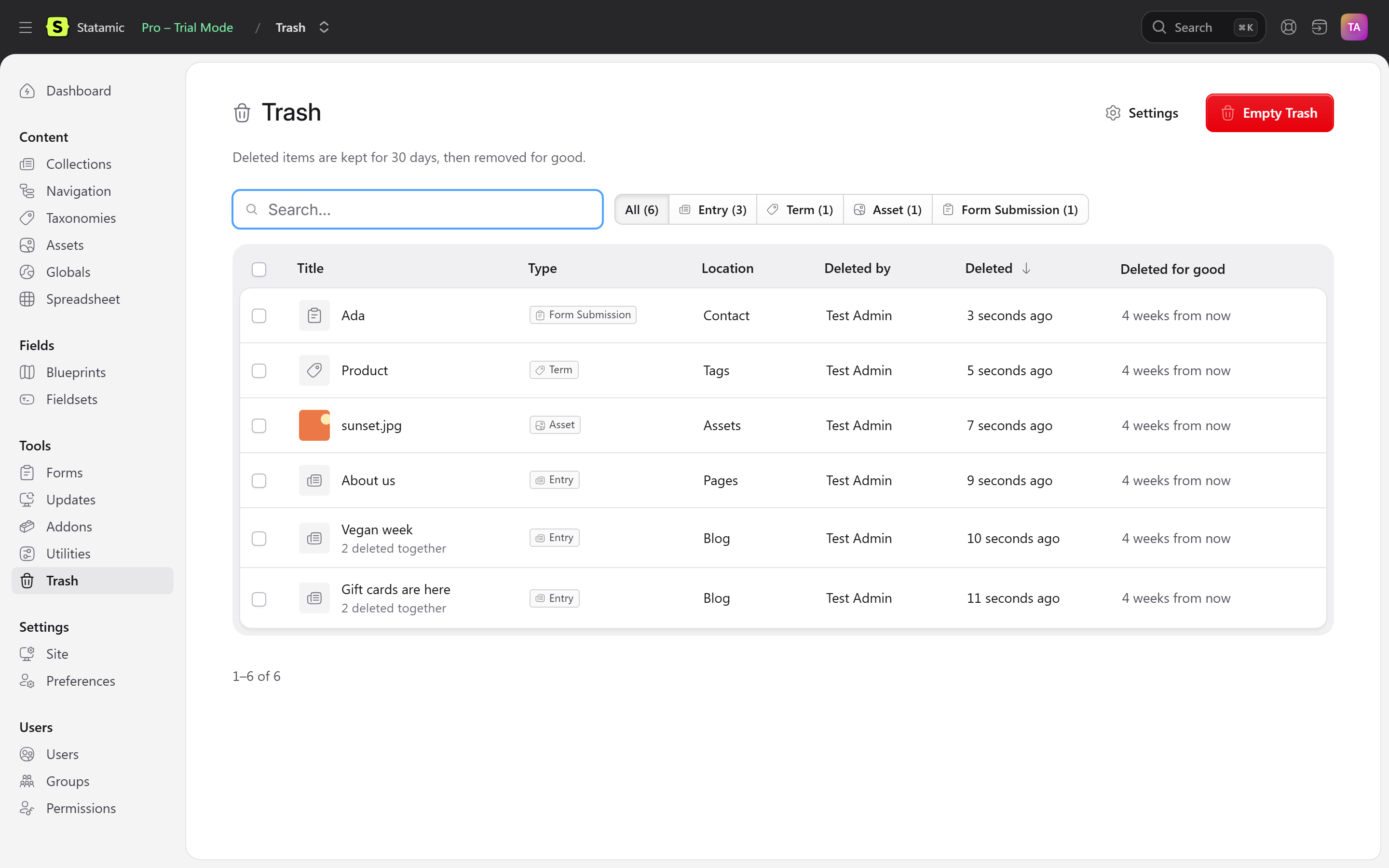
Task: Click the Dashboard icon in sidebar
Action: [27, 91]
